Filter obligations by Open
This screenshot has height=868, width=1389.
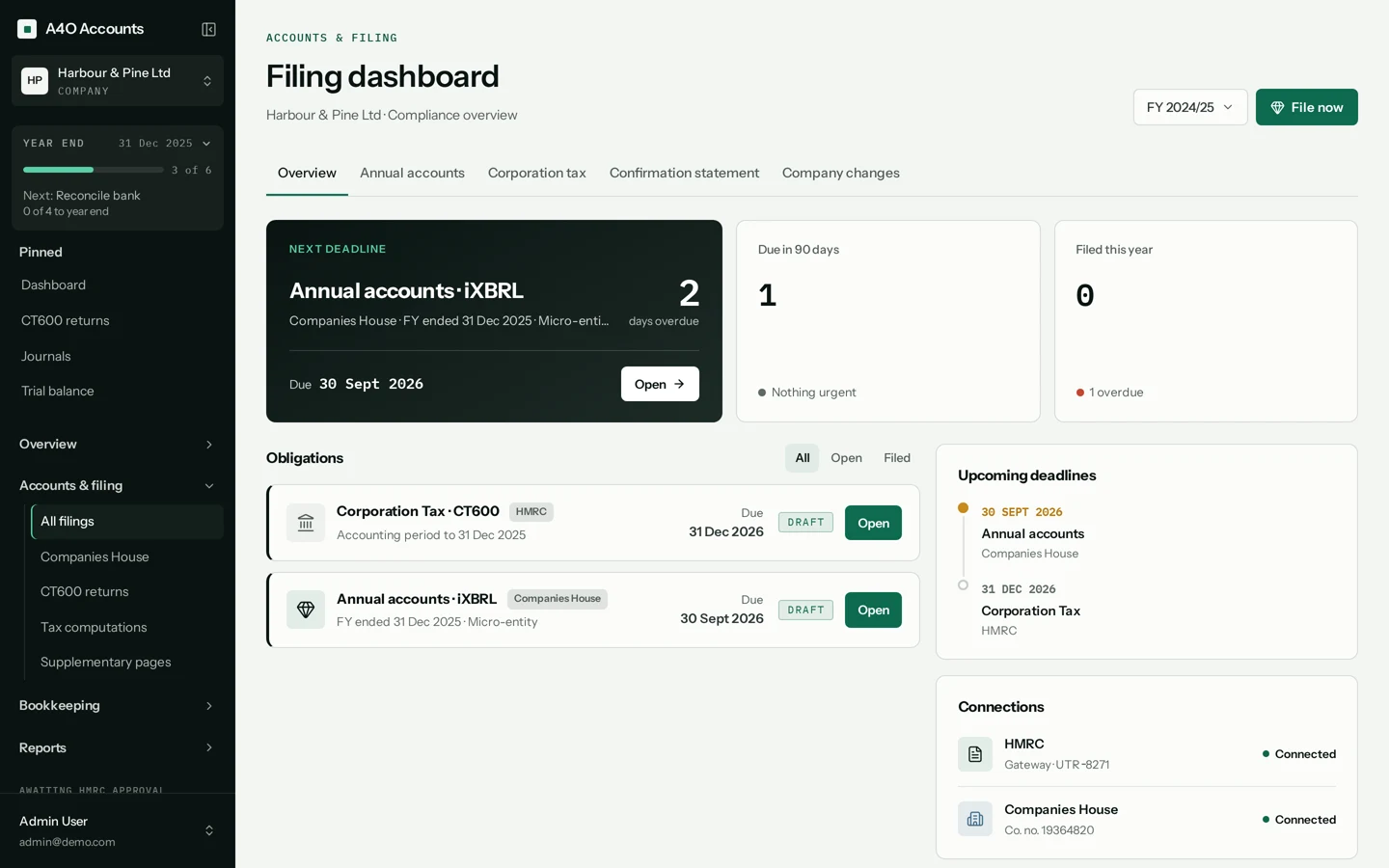(x=846, y=458)
